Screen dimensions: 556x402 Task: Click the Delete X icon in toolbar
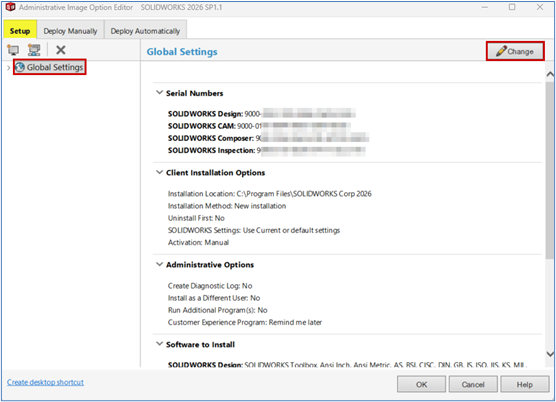point(61,50)
